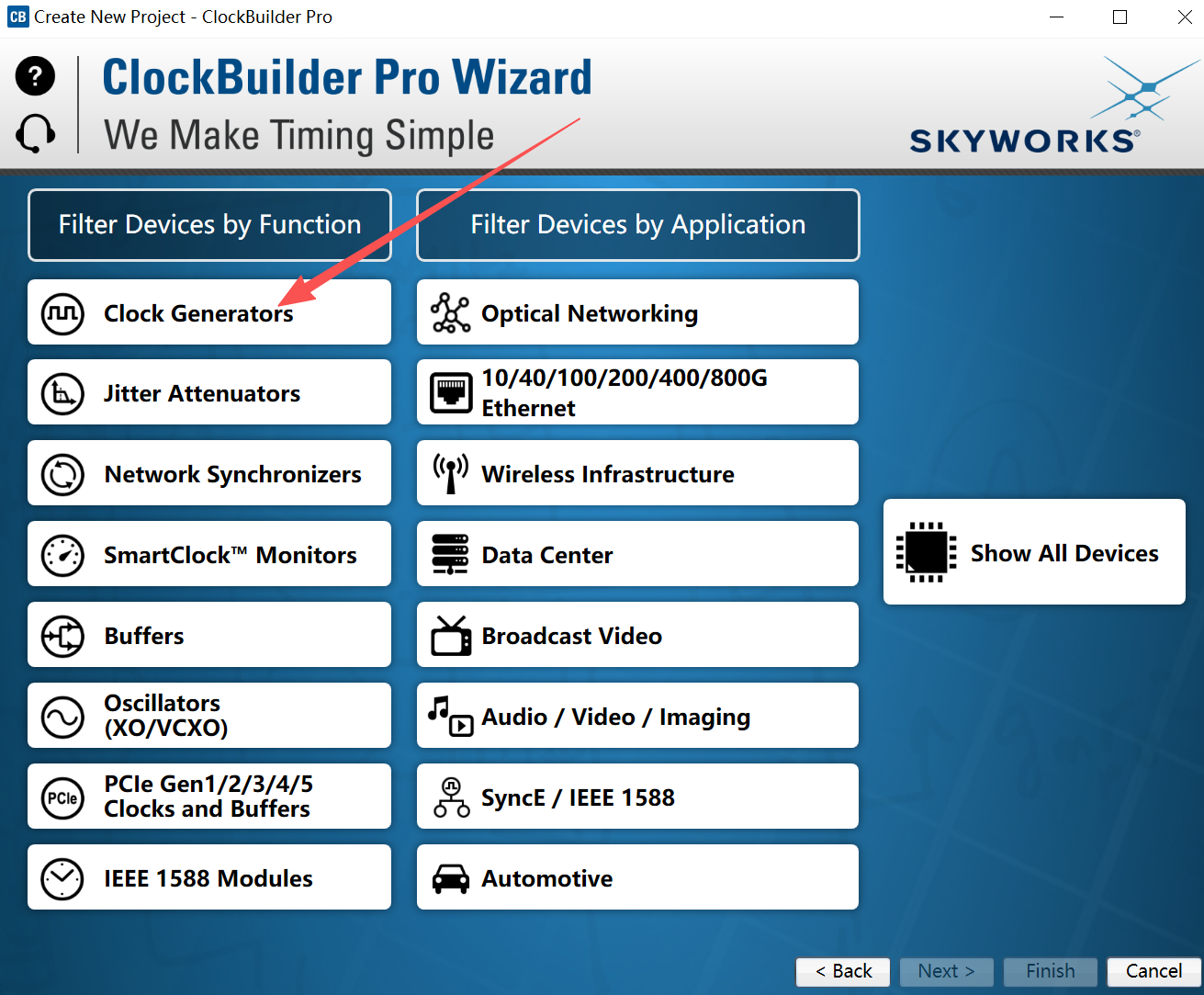Open the help question mark icon
This screenshot has width=1204, height=995.
pyautogui.click(x=35, y=76)
